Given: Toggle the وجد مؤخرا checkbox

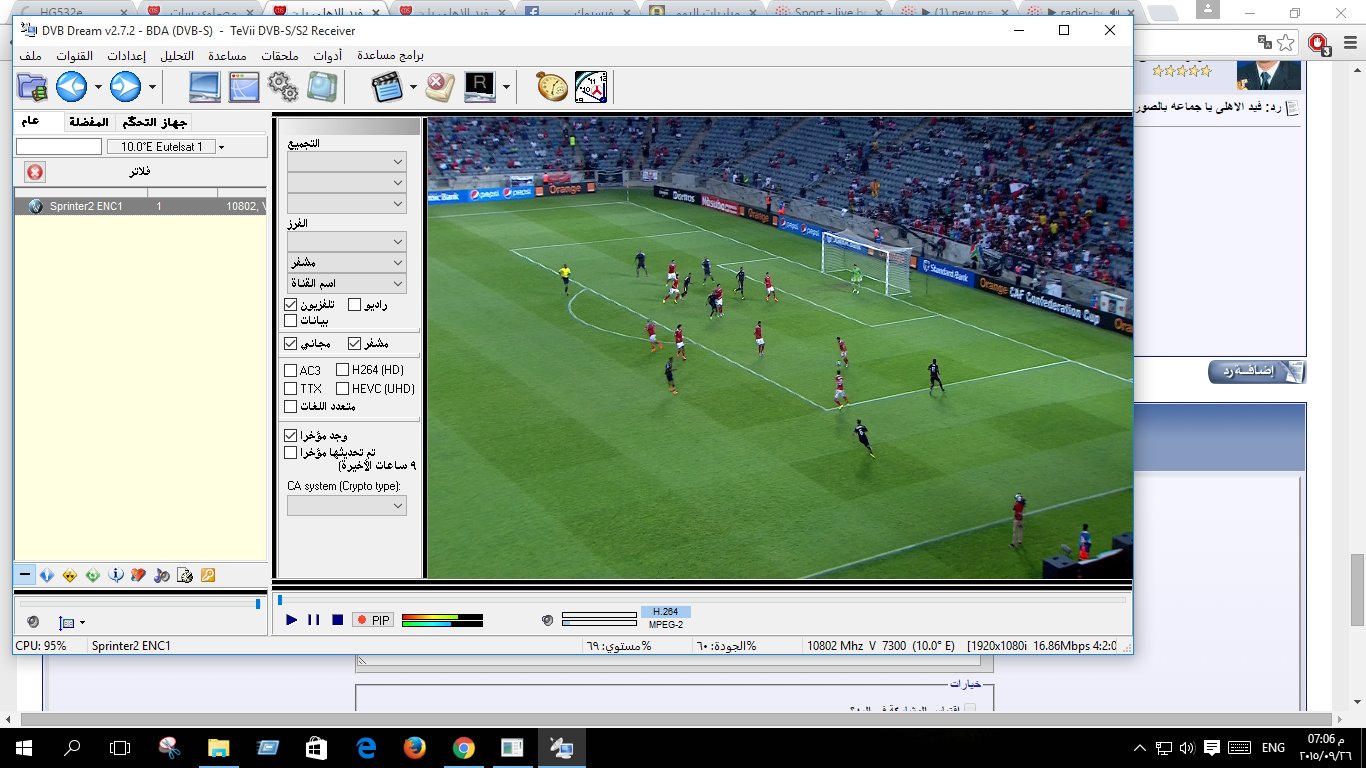Looking at the screenshot, I should (x=291, y=436).
